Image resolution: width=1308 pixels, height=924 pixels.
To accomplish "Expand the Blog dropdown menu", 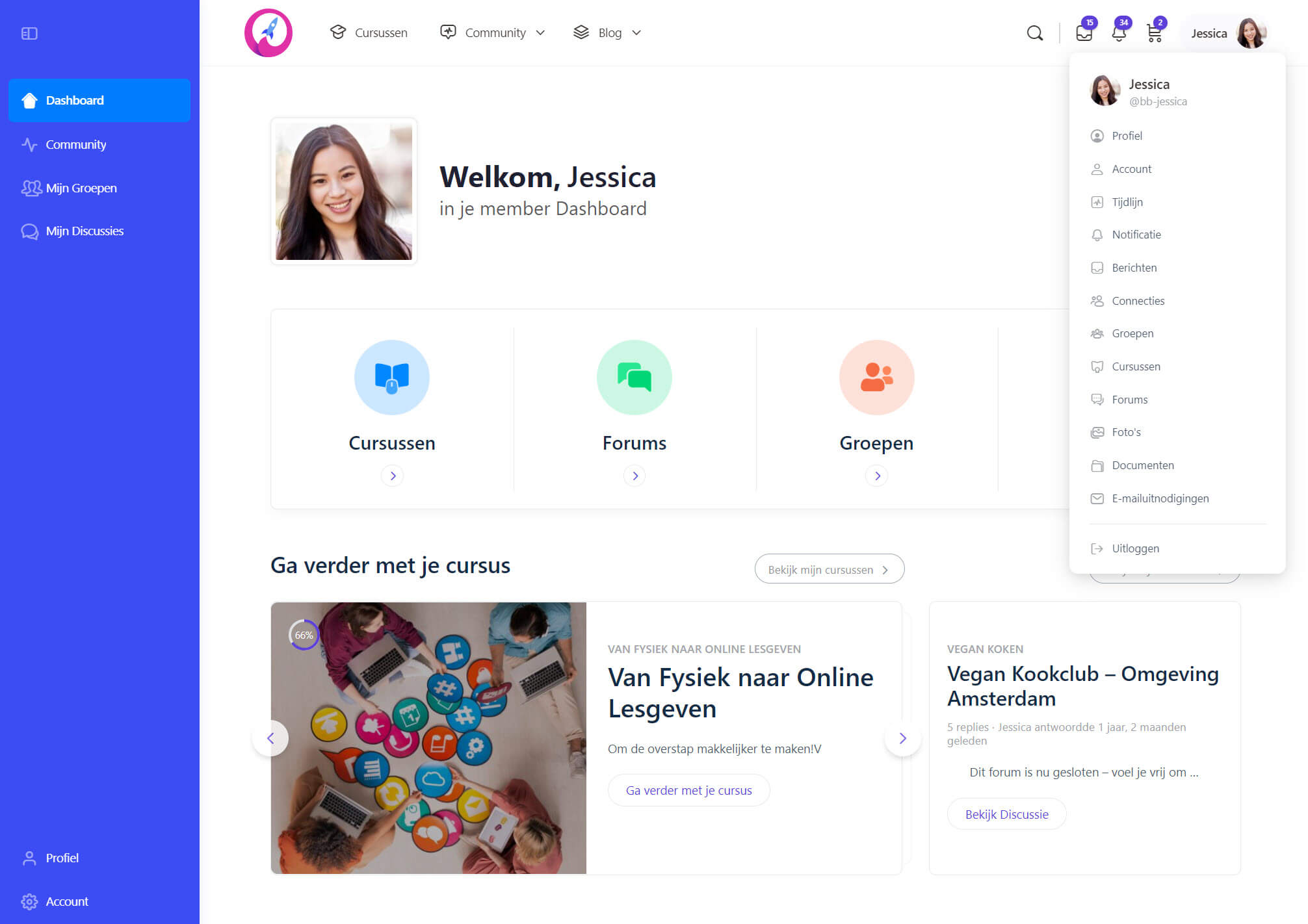I will pyautogui.click(x=607, y=32).
